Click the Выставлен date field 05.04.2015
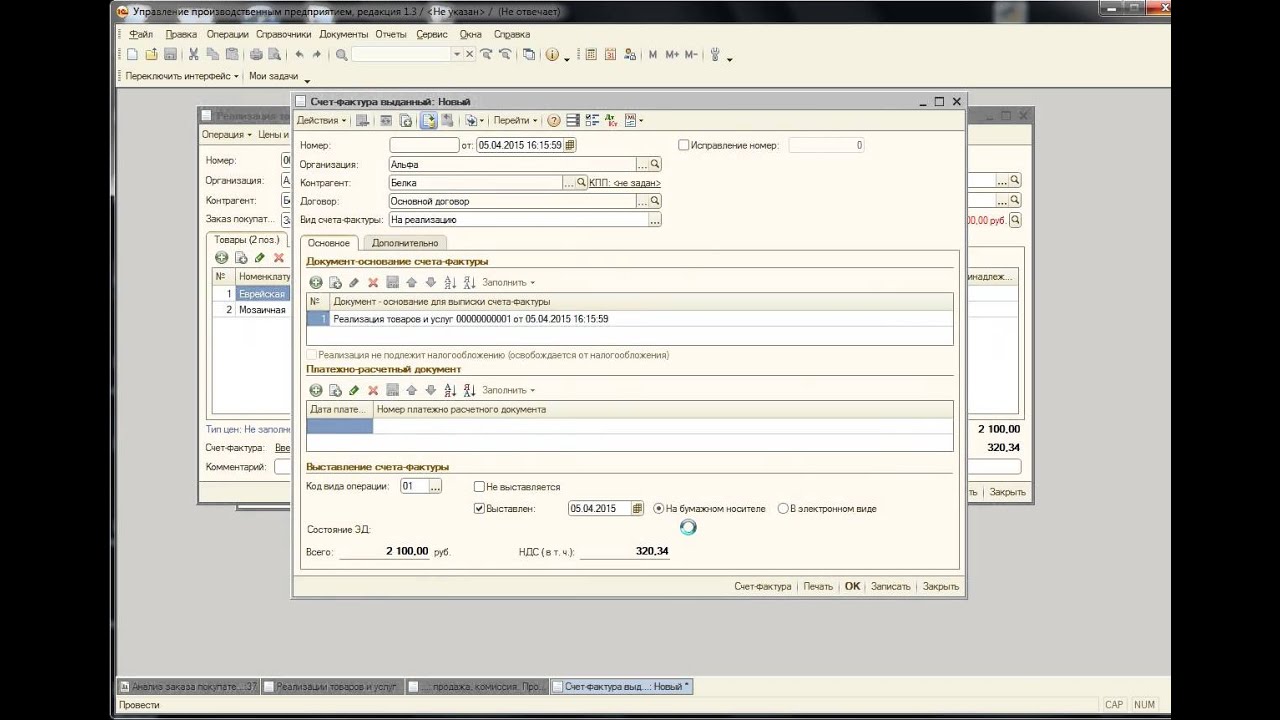This screenshot has width=1280, height=720. tap(600, 509)
